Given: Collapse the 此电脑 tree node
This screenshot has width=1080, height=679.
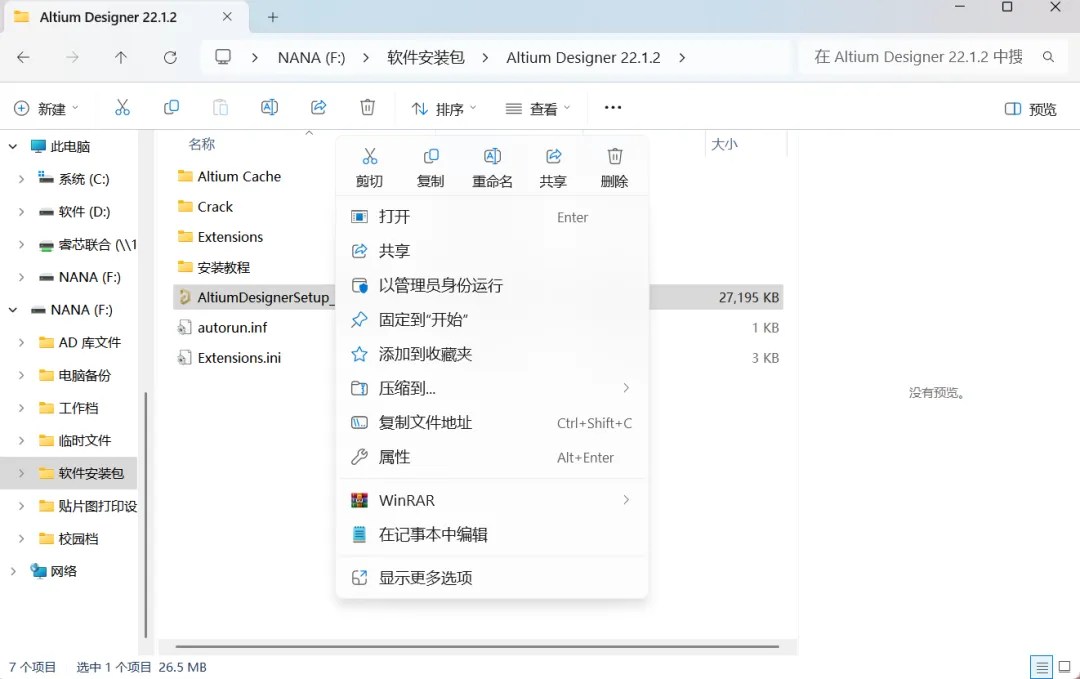Looking at the screenshot, I should [x=13, y=146].
